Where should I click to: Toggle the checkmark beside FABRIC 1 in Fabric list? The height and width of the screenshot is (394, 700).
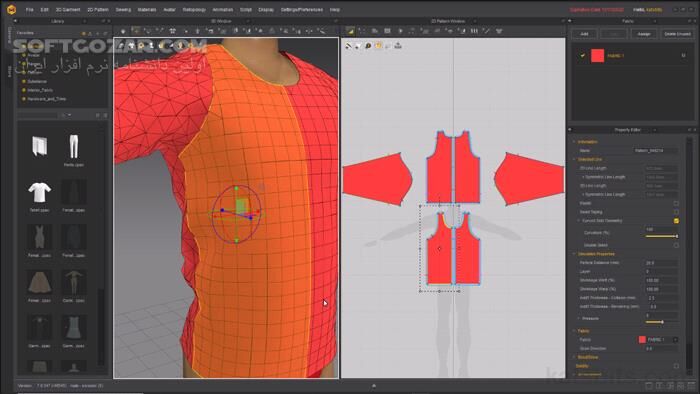point(582,55)
